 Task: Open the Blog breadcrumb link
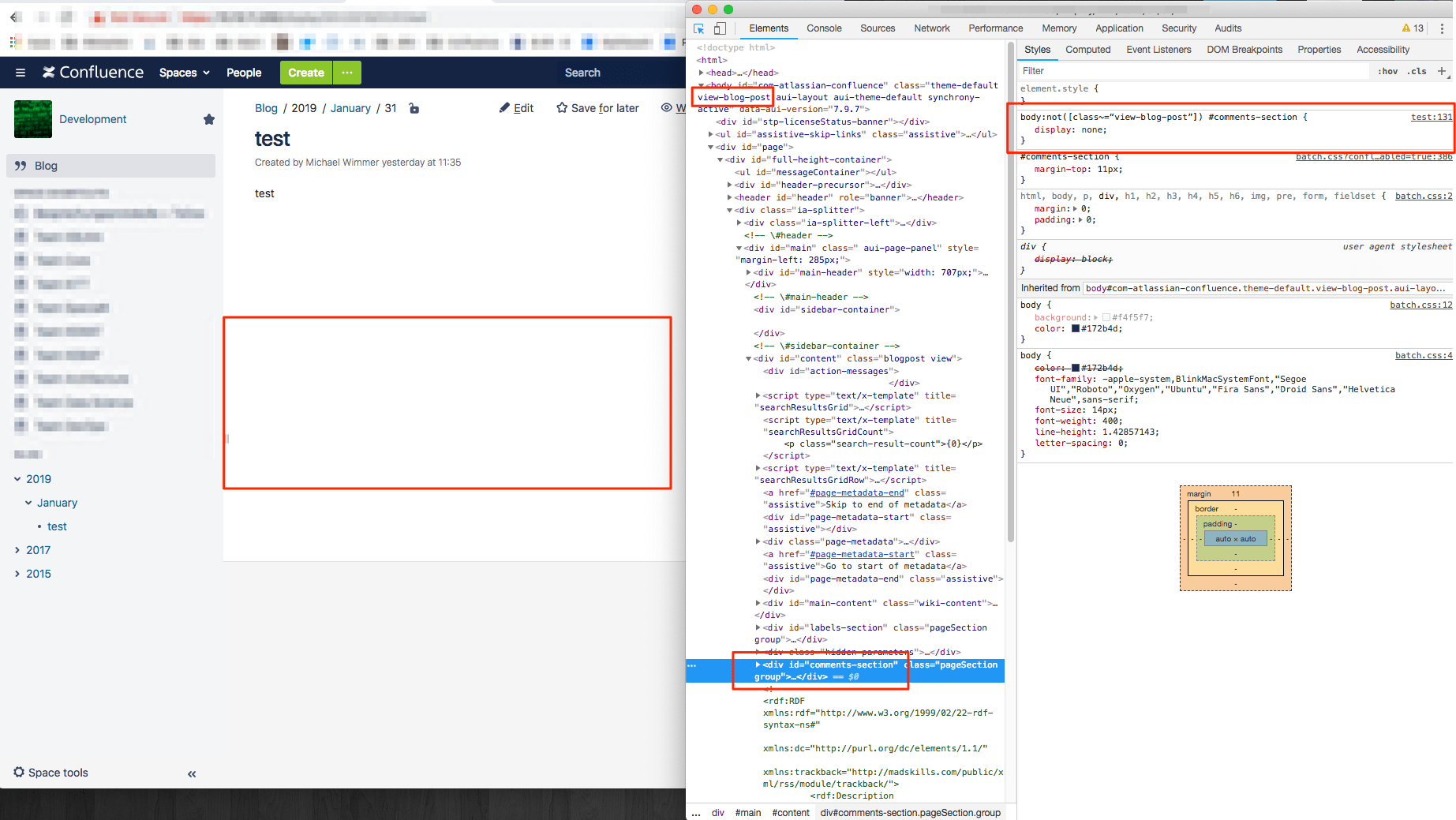pyautogui.click(x=266, y=108)
